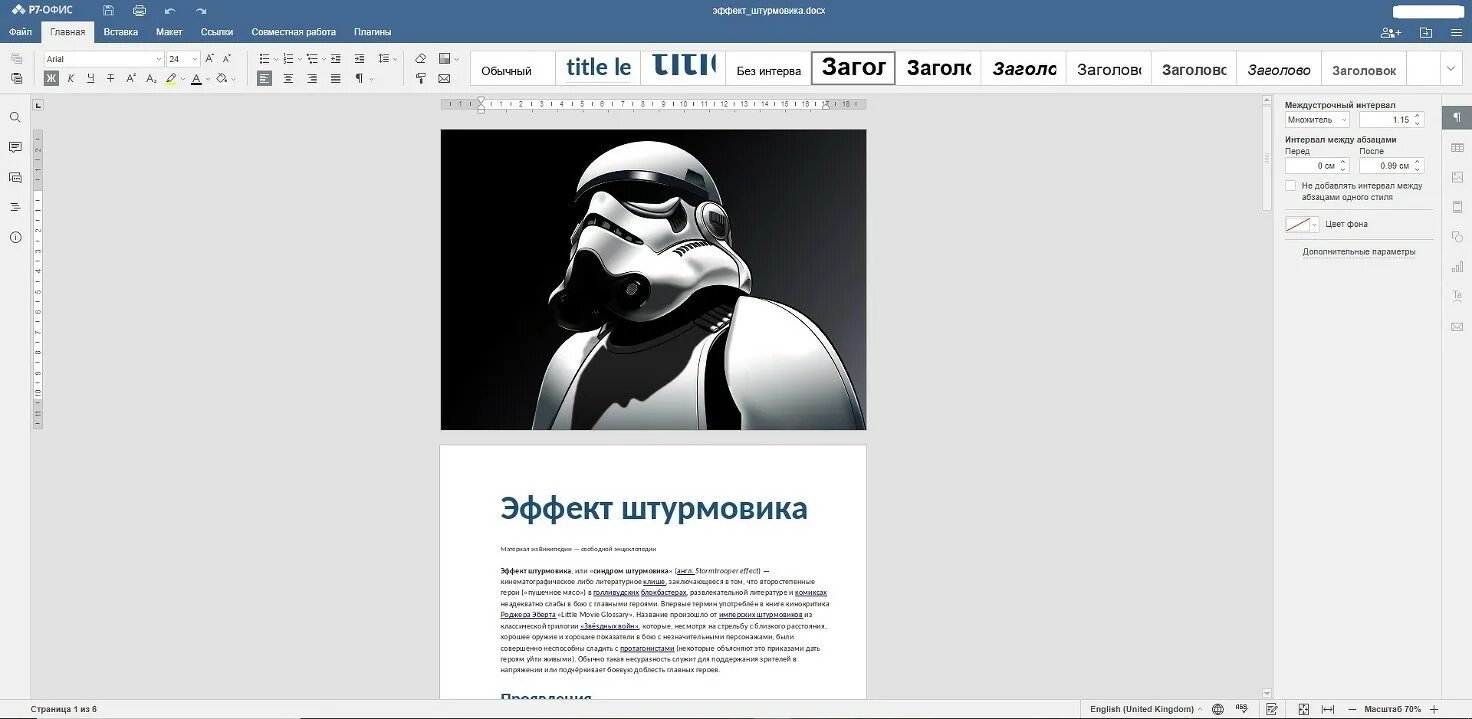Open the info icon in left sidebar

tap(15, 237)
